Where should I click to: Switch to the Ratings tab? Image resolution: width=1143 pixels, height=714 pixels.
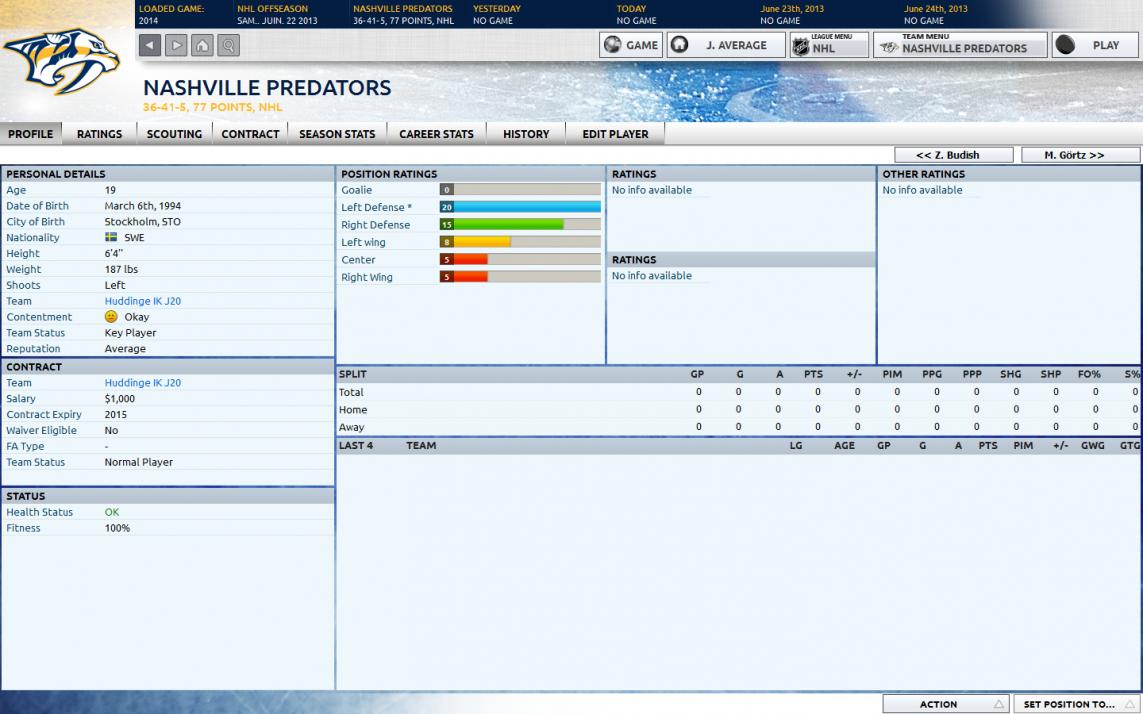coord(99,134)
